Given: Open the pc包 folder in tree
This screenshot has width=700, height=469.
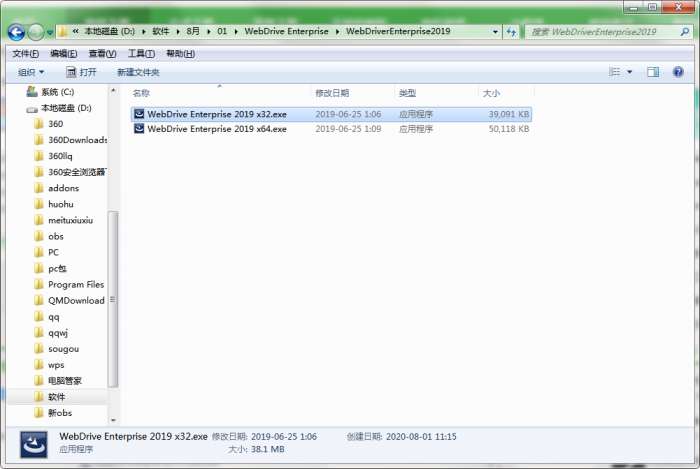Looking at the screenshot, I should point(50,269).
